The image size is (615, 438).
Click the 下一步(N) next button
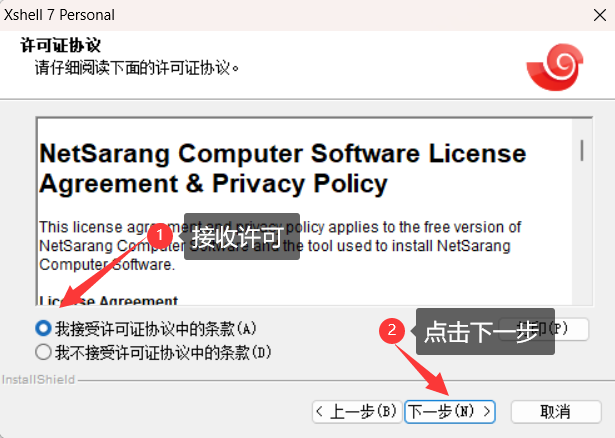click(450, 412)
